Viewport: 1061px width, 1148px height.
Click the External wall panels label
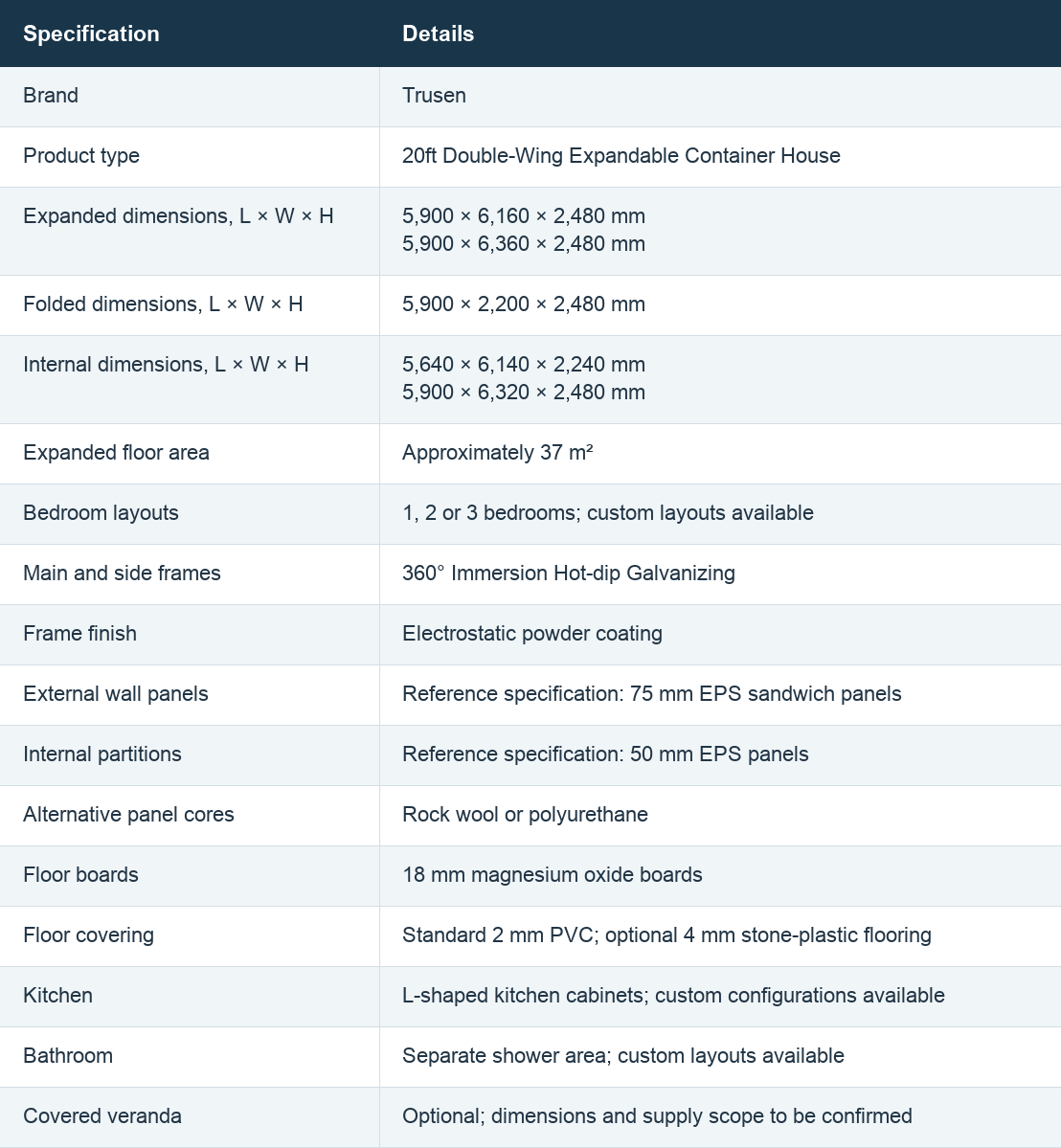click(116, 693)
